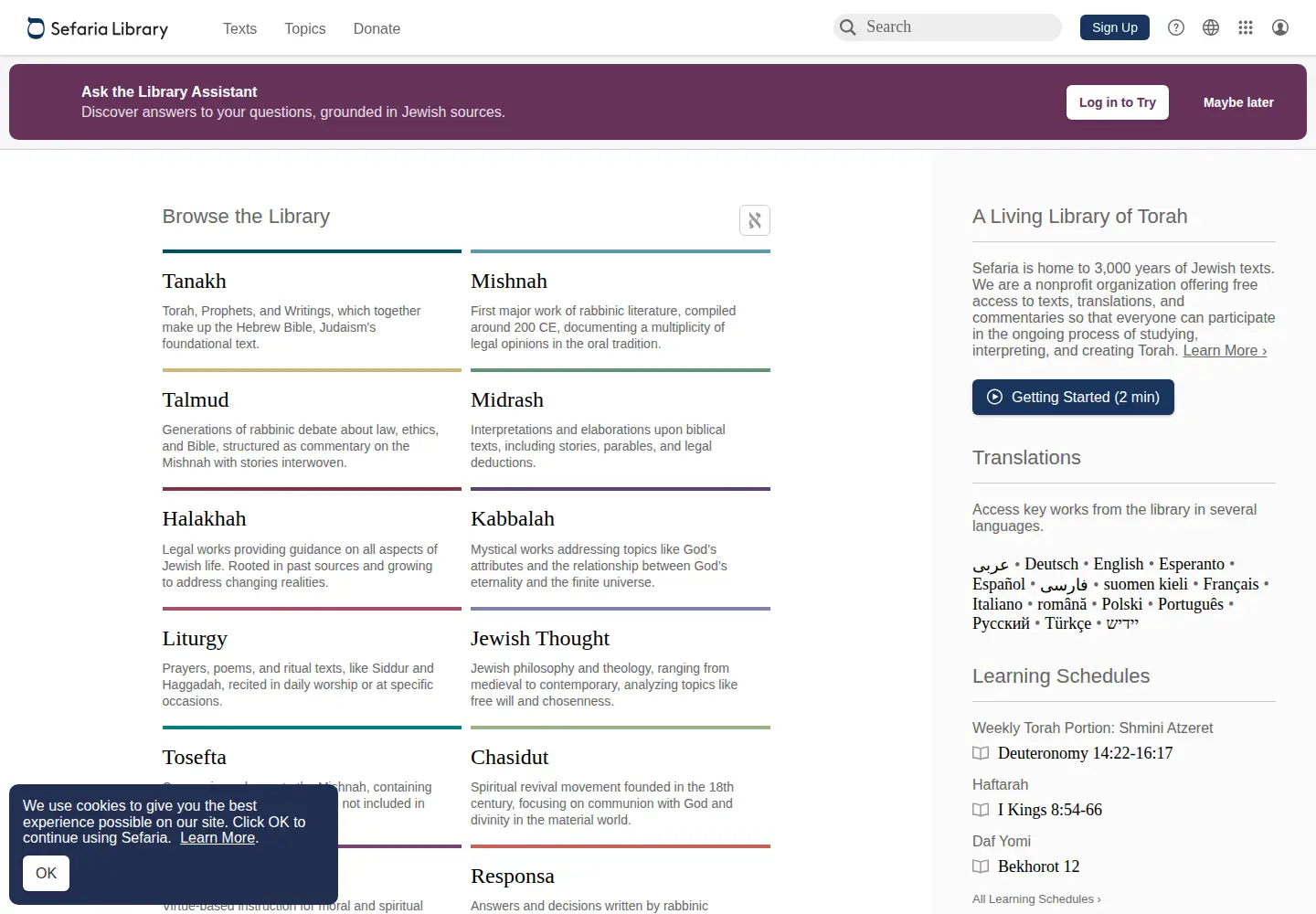Open Bekhorot 12 Daf Yomi link
The width and height of the screenshot is (1316, 914).
tap(1039, 866)
